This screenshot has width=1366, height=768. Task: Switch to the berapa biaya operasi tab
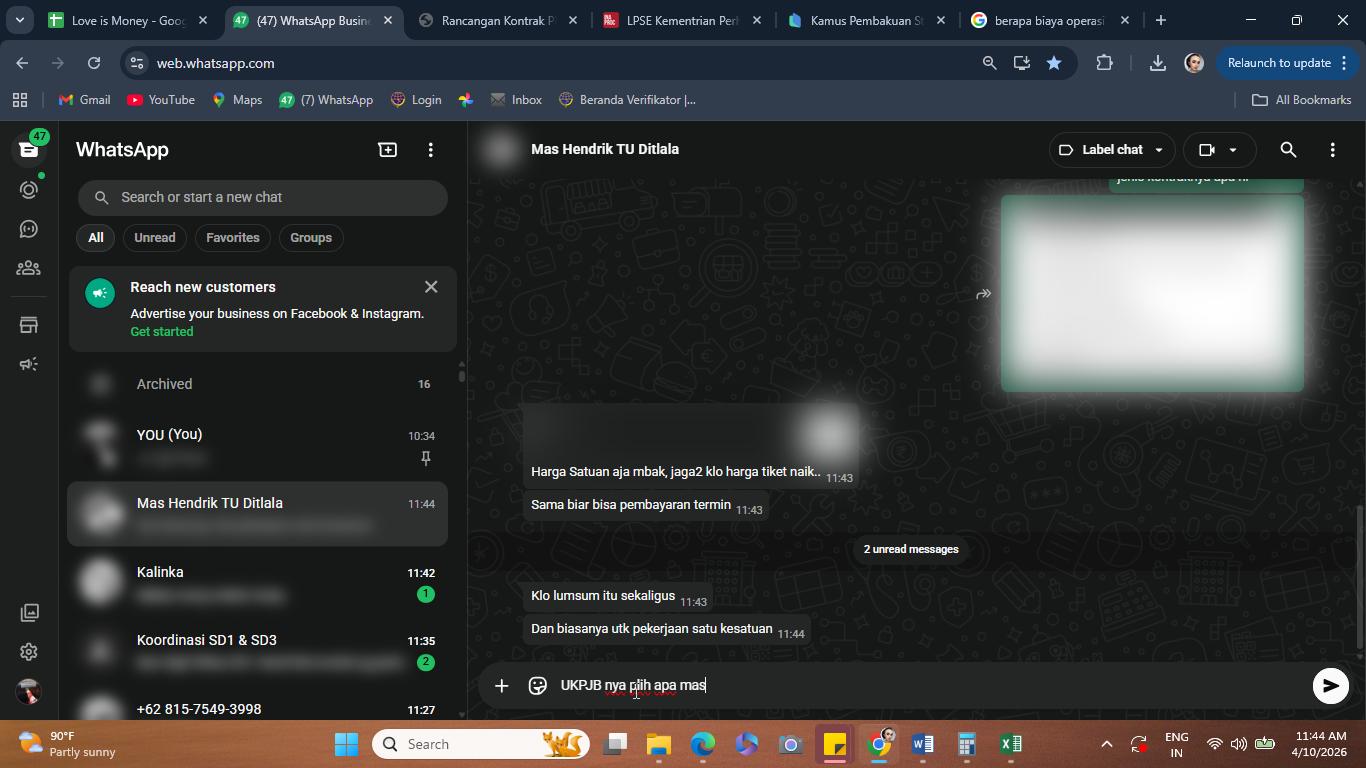tap(1050, 20)
